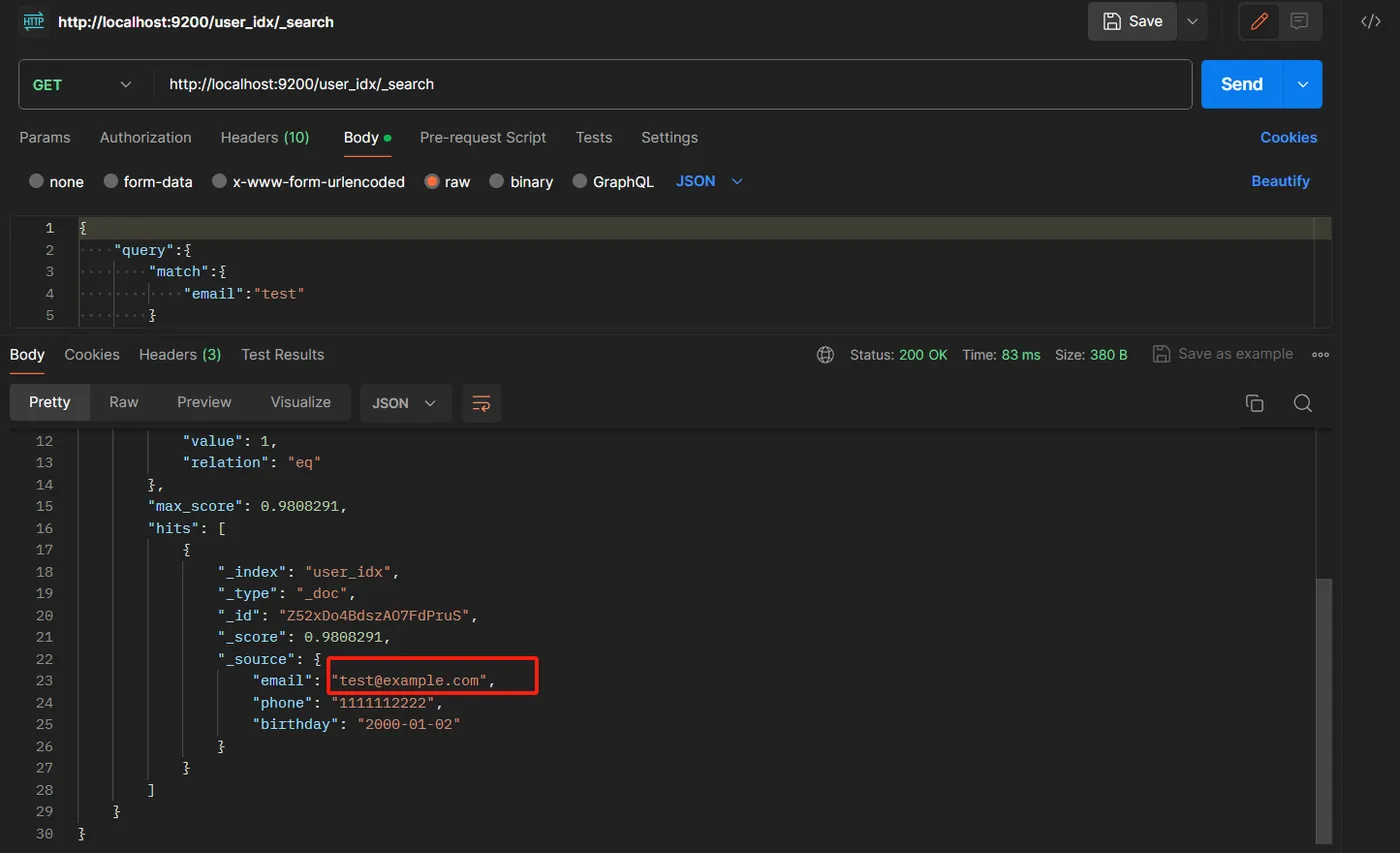Select the binary radio button

point(495,181)
